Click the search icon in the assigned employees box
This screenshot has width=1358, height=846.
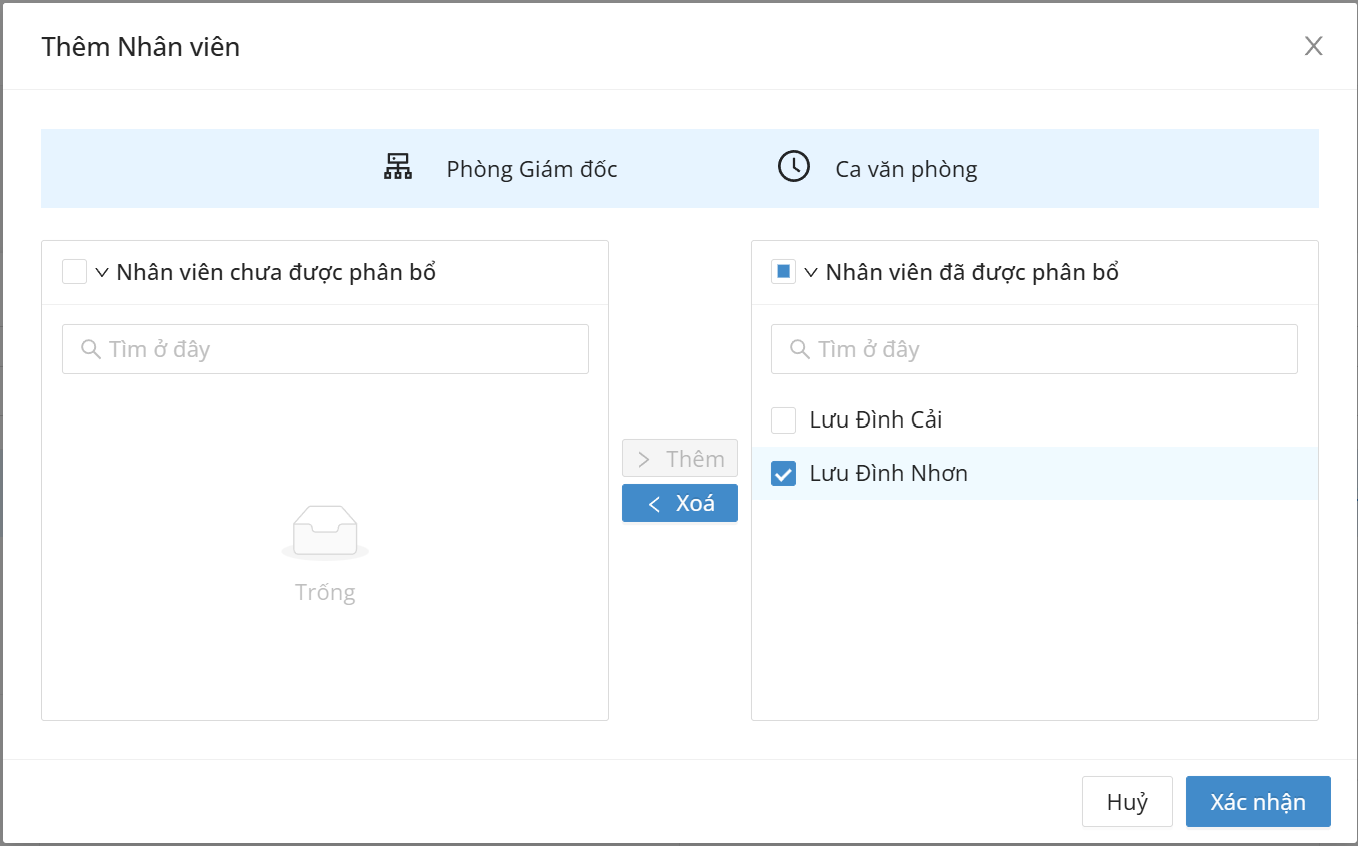(x=800, y=349)
